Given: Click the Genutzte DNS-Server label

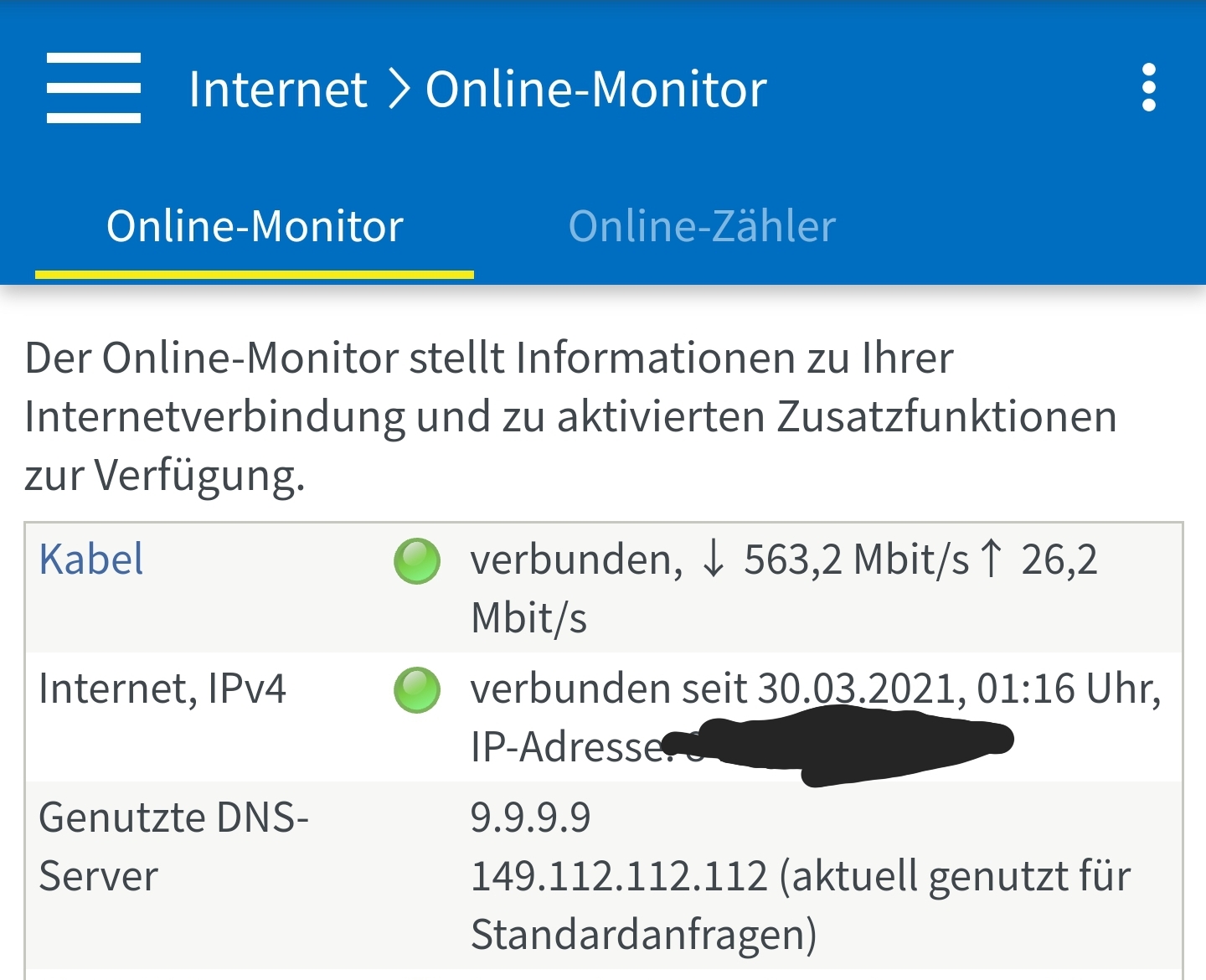Looking at the screenshot, I should [x=173, y=846].
